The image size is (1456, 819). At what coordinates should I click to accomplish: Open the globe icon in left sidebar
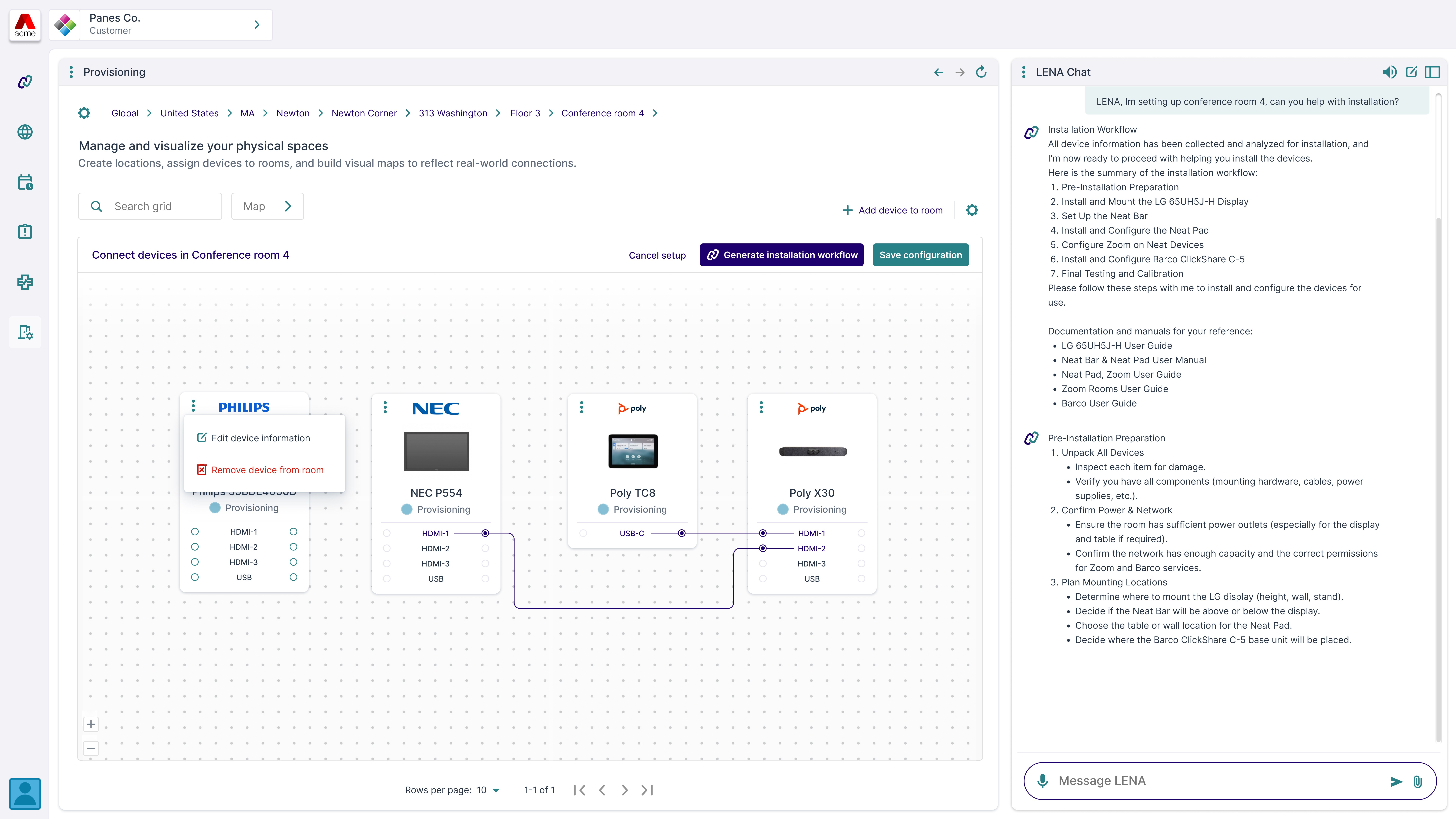[25, 132]
